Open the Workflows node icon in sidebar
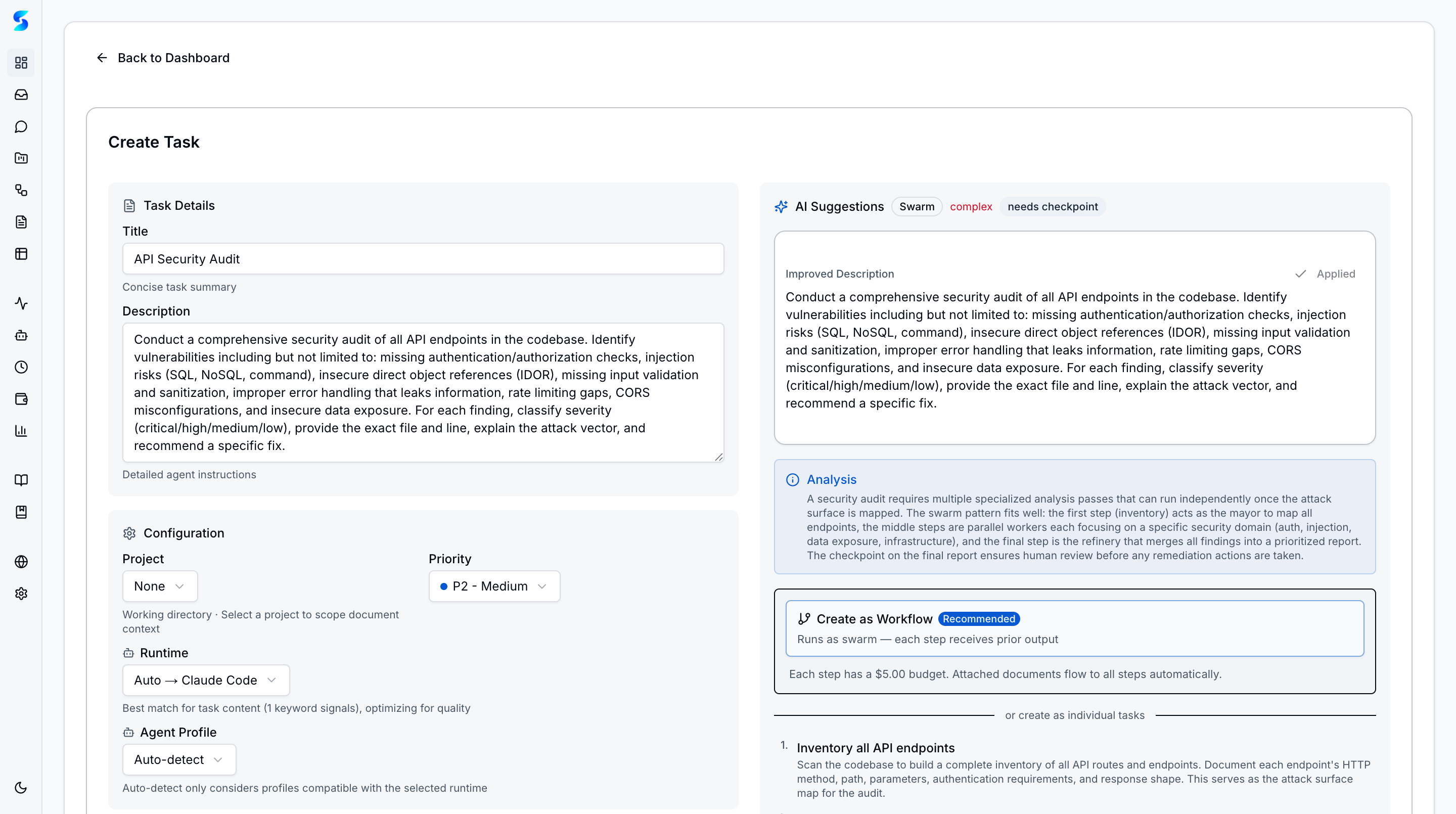Screen dimensions: 1456x814 click(x=21, y=191)
